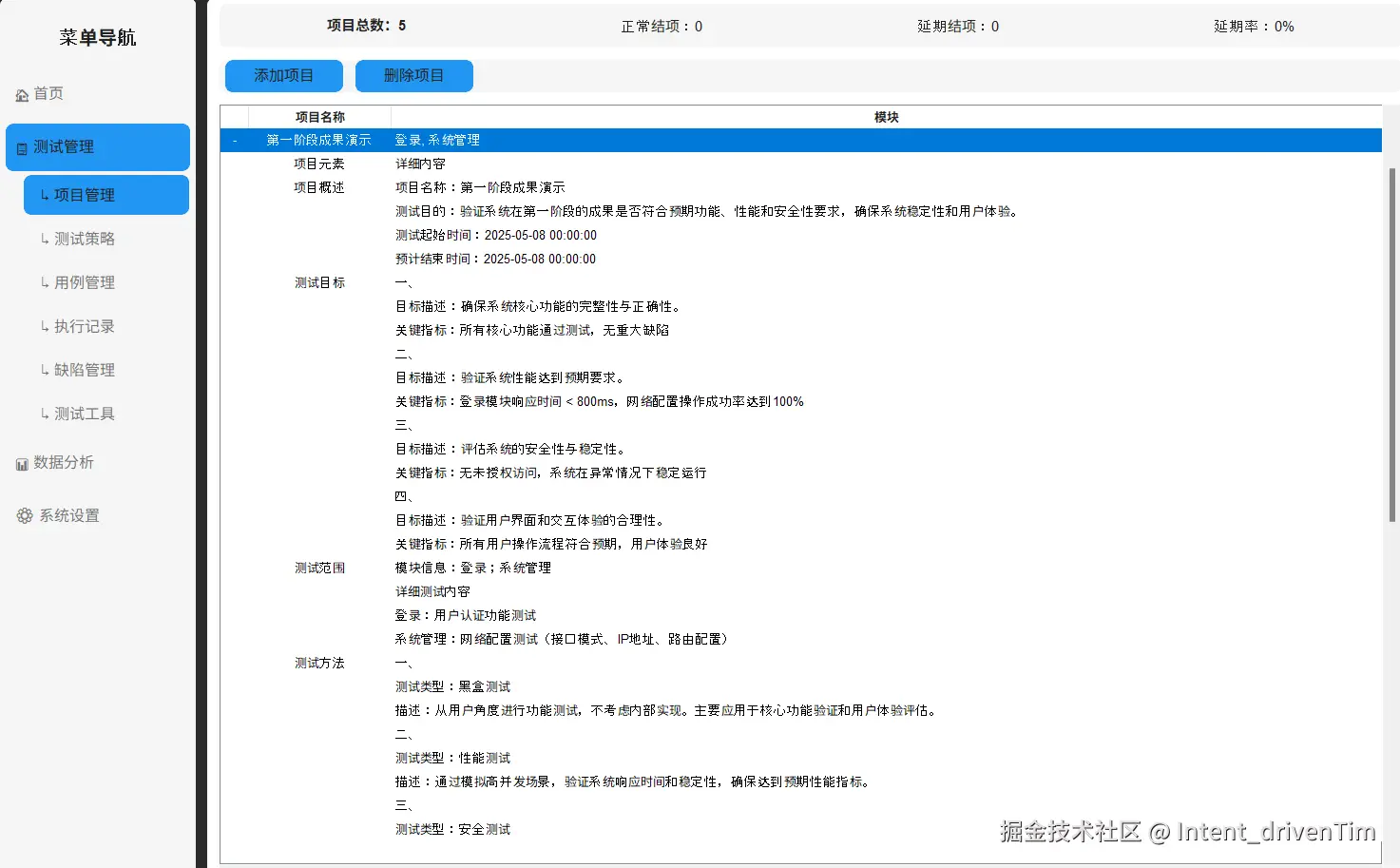
Task: Click the 项目元素 row label
Action: click(x=319, y=164)
